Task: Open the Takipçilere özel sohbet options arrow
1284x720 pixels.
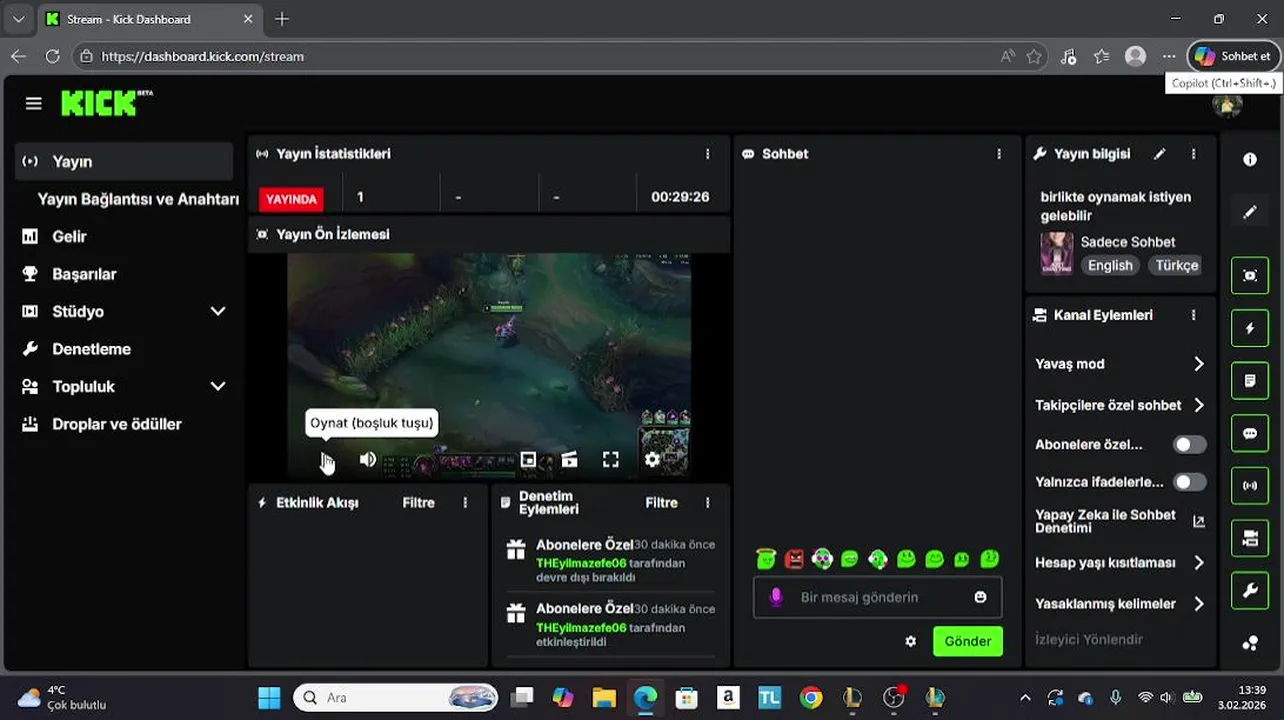Action: 1198,405
